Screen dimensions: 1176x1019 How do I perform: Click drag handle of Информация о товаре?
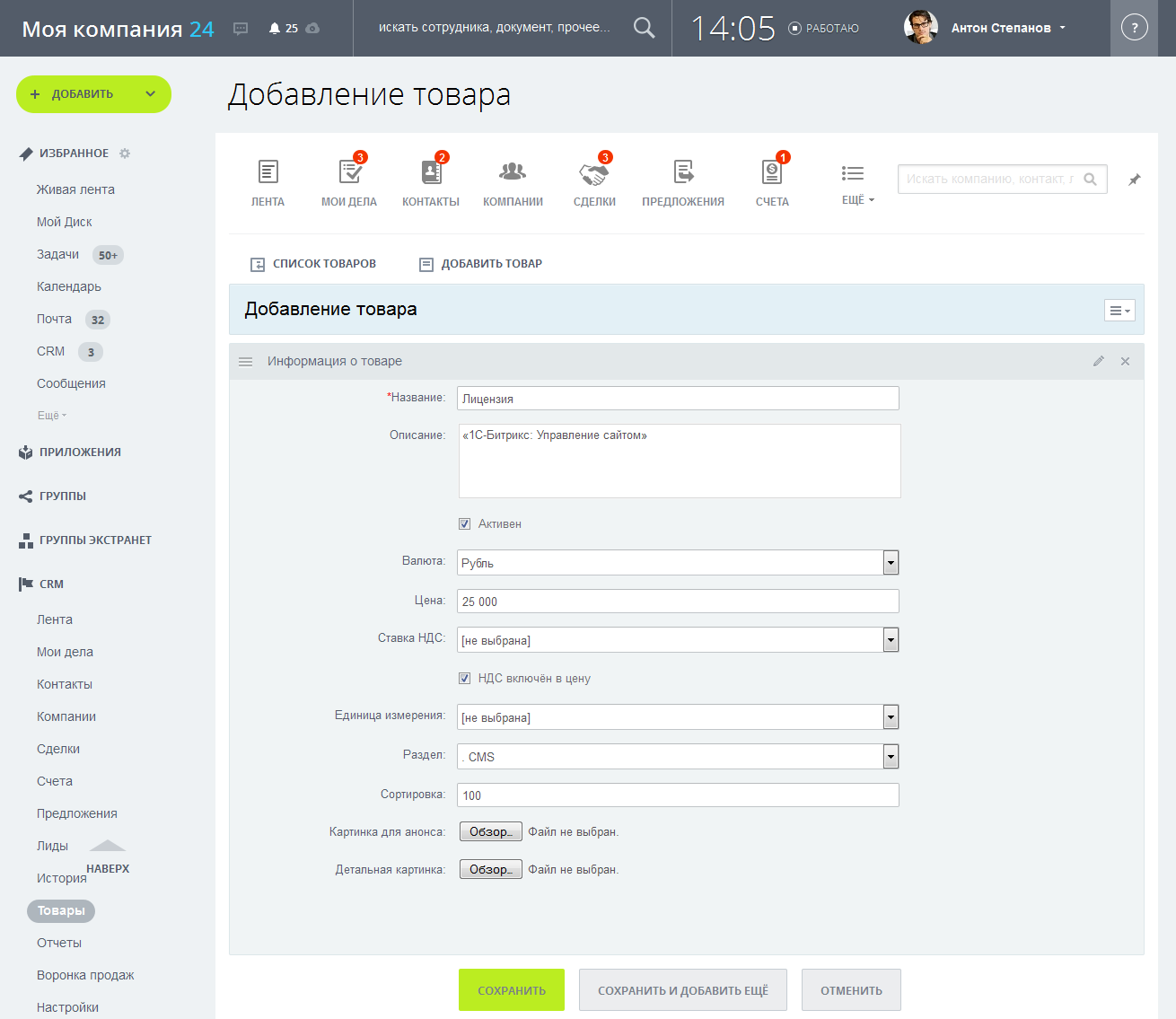(x=245, y=361)
